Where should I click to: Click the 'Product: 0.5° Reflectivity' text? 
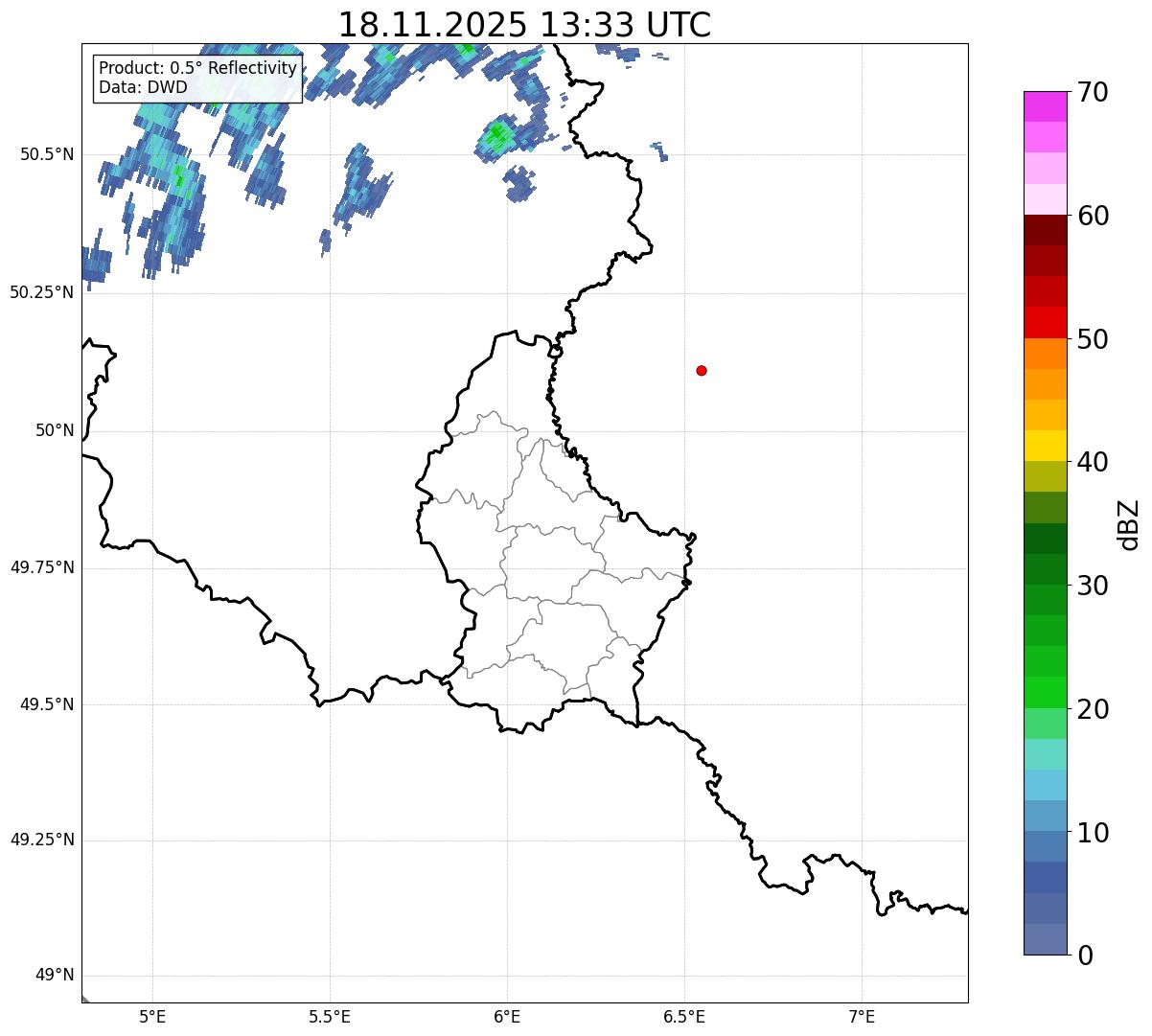click(197, 69)
